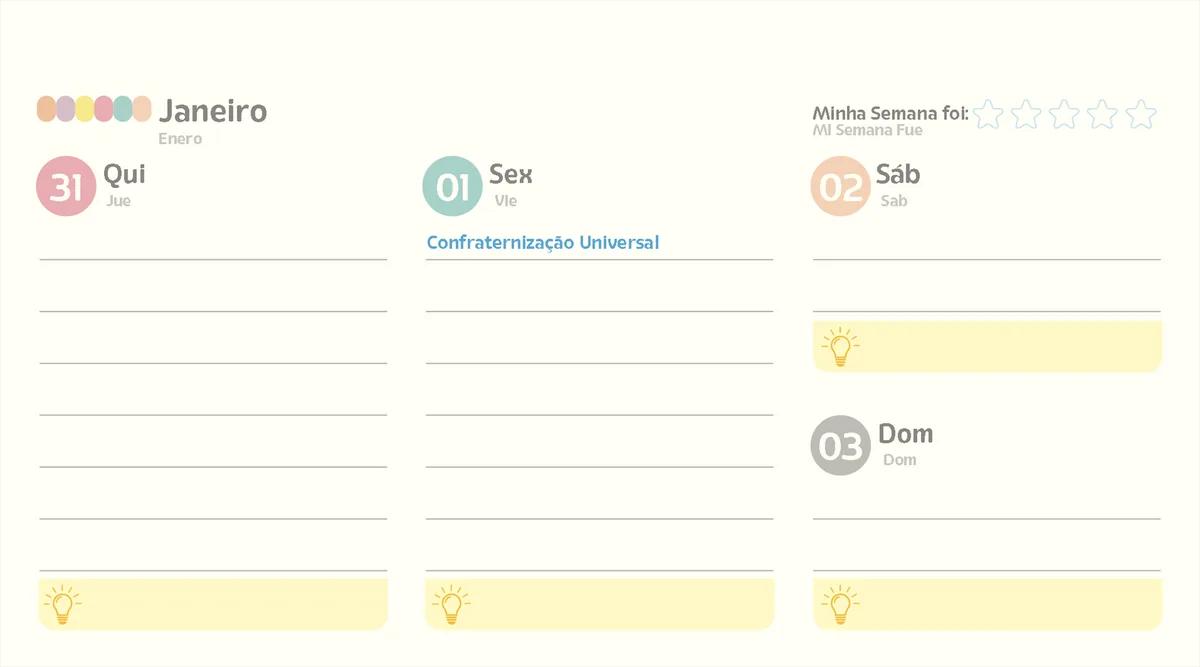Select the third rating star
Screen dimensions: 1200x667
[x=1064, y=114]
